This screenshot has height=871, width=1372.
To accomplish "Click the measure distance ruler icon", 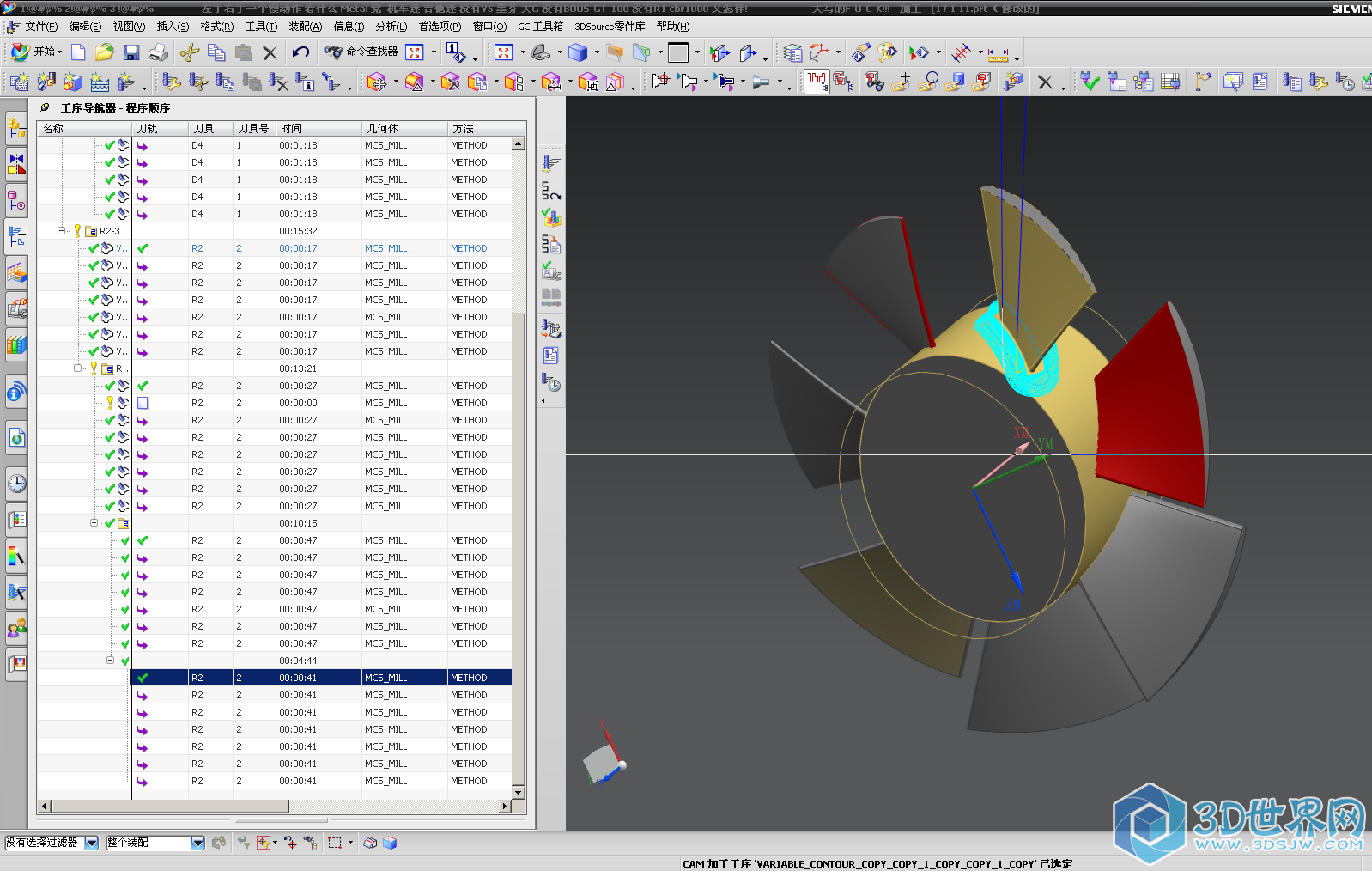I will [998, 54].
